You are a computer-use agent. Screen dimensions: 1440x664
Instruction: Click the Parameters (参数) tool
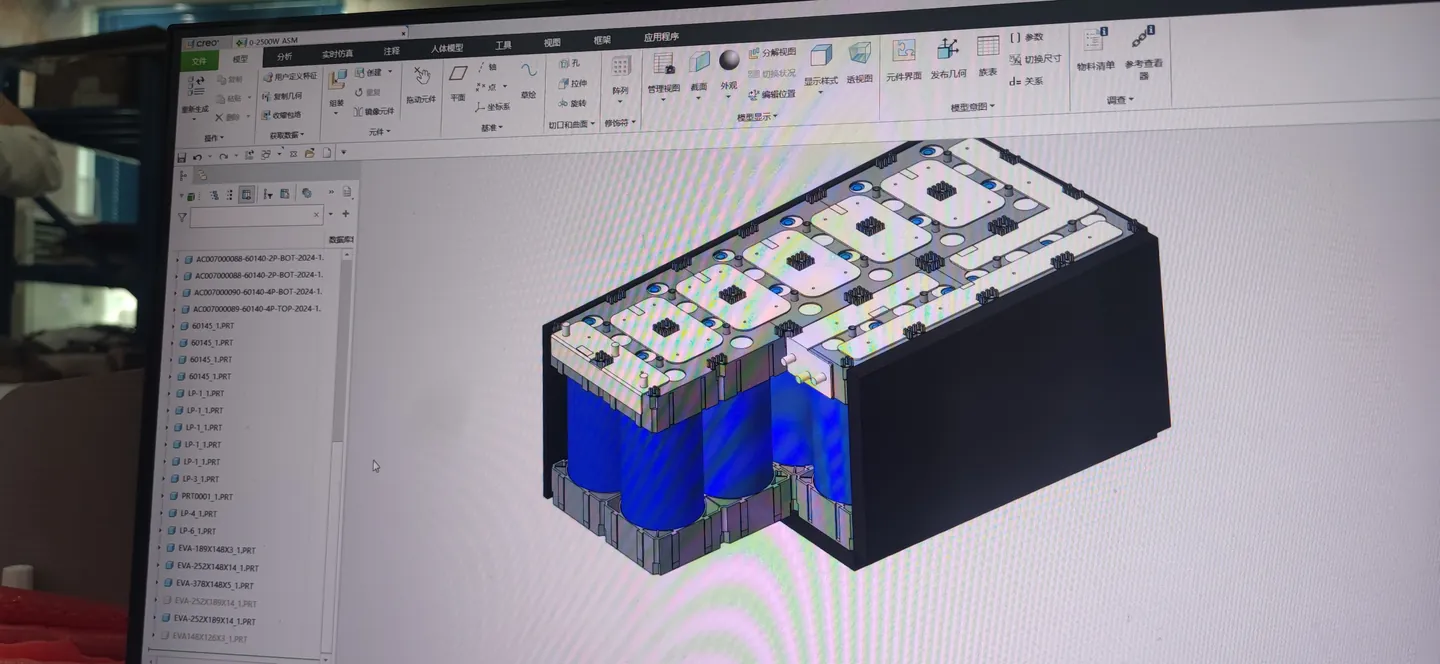pos(1026,37)
